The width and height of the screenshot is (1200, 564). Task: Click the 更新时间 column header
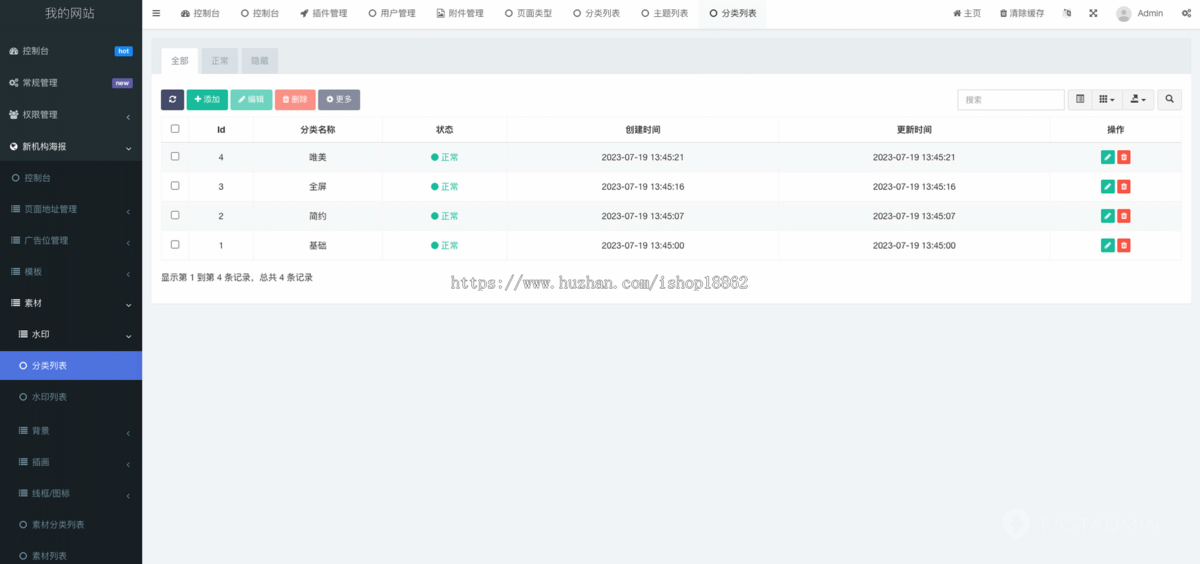click(x=914, y=130)
